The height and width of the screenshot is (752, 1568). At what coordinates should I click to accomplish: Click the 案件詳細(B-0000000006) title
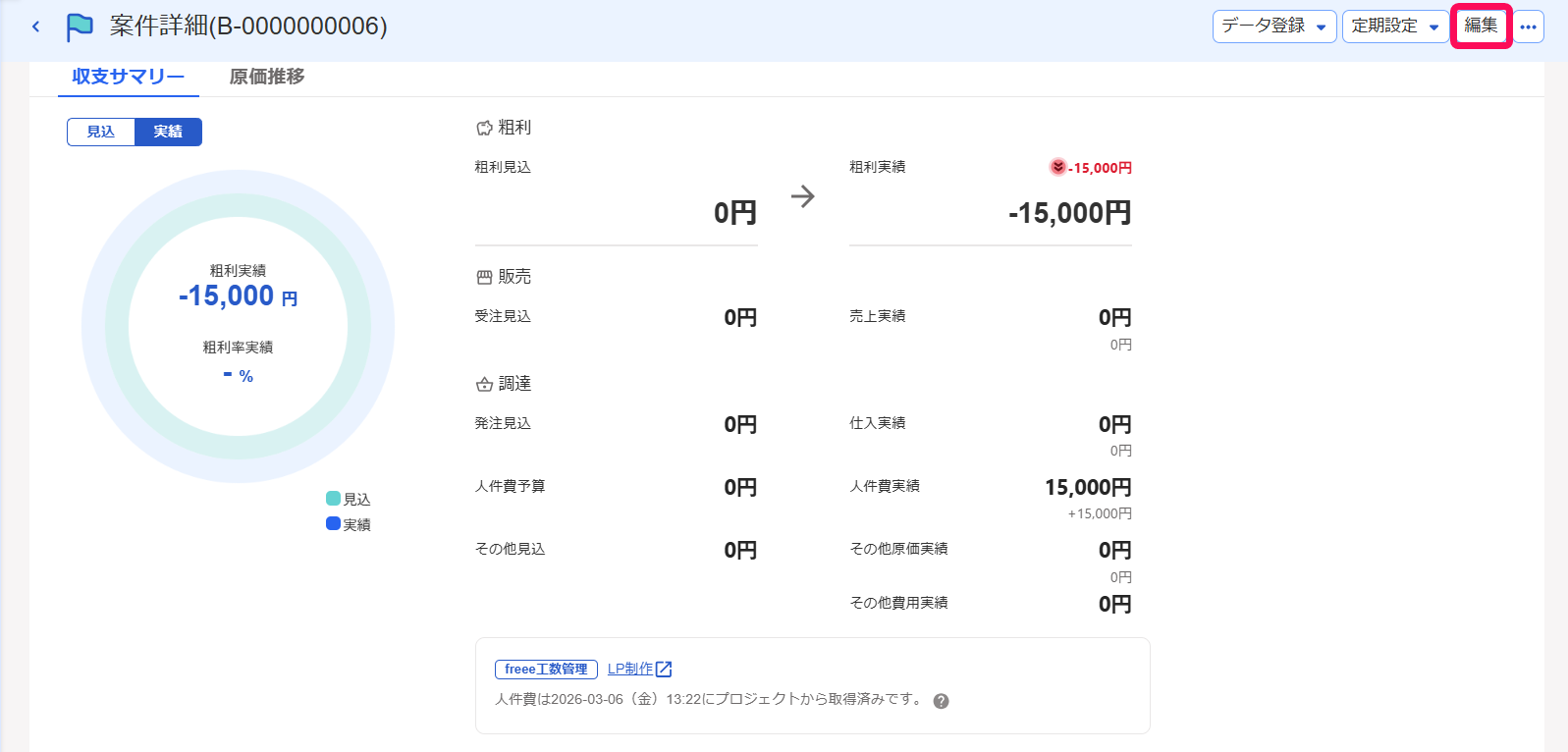(248, 27)
